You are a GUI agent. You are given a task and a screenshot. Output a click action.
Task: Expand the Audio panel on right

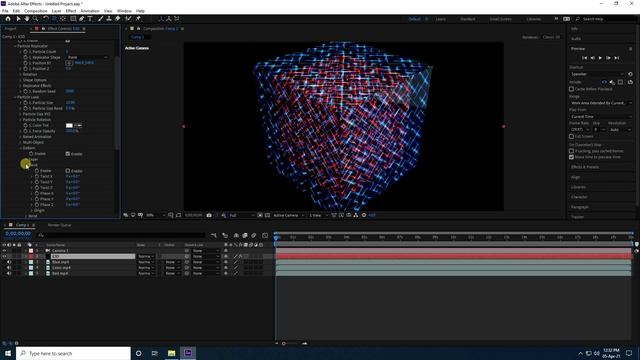[576, 38]
